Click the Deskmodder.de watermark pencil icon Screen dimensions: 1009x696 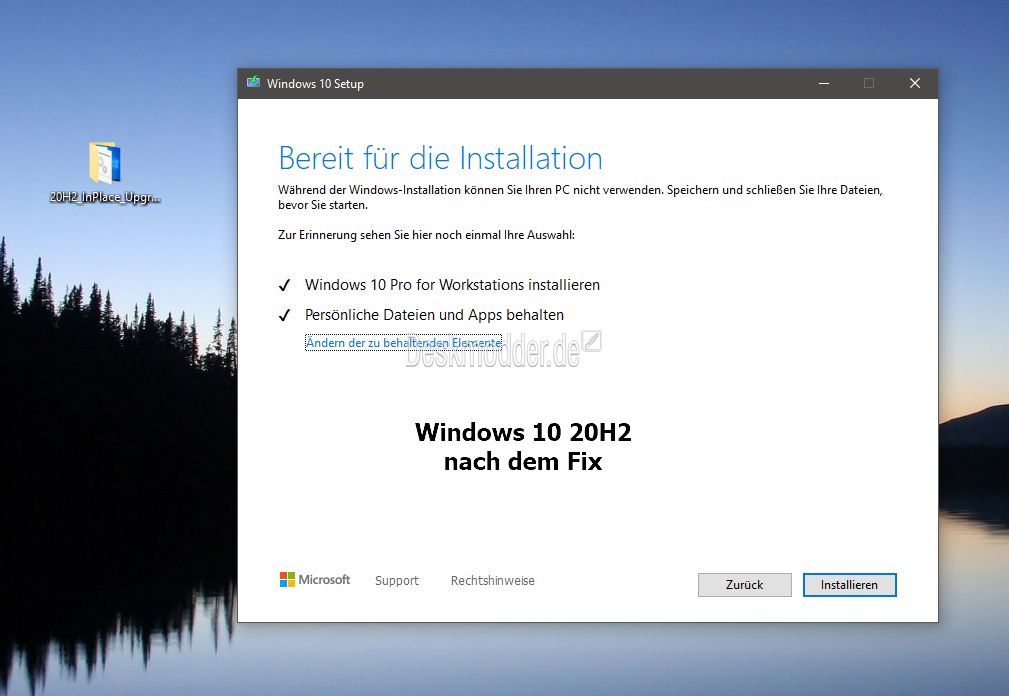point(591,342)
